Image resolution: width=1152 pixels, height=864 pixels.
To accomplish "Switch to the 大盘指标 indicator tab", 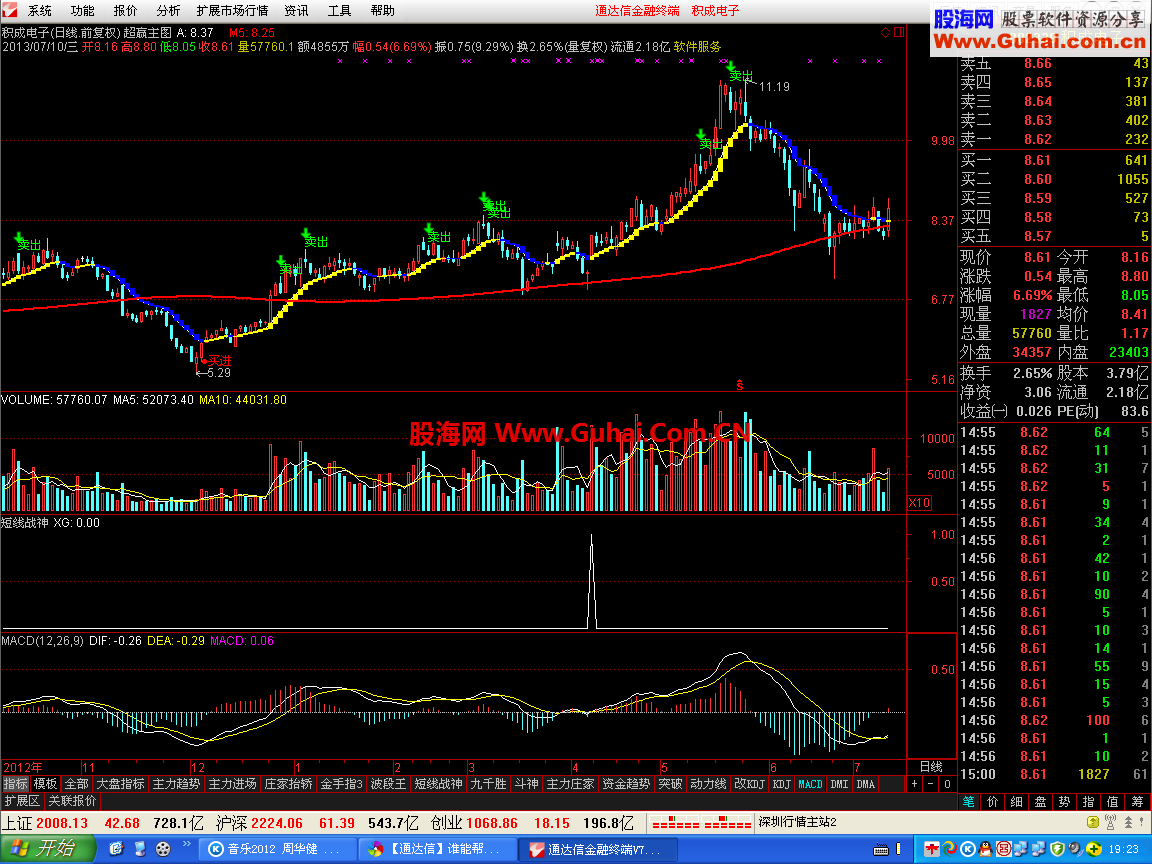I will click(x=120, y=784).
